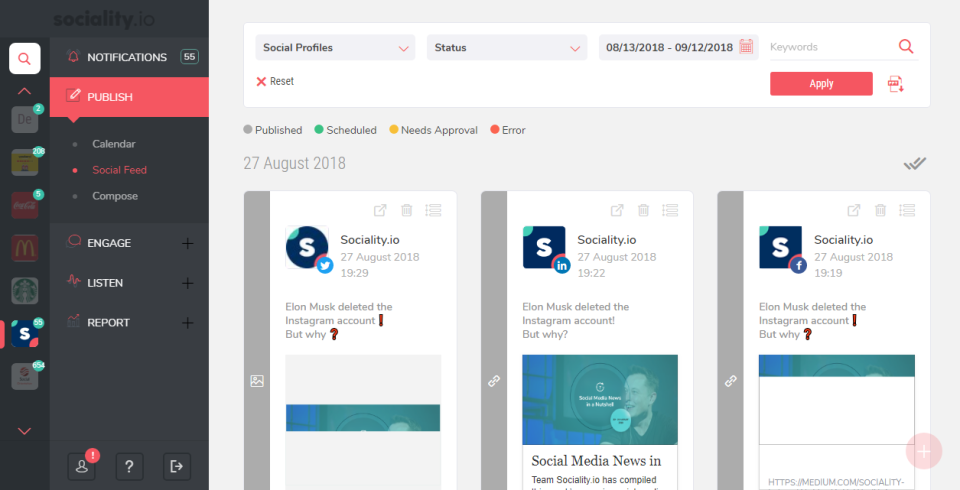The height and width of the screenshot is (490, 960).
Task: Click the search icon in the left rail
Action: (x=24, y=59)
